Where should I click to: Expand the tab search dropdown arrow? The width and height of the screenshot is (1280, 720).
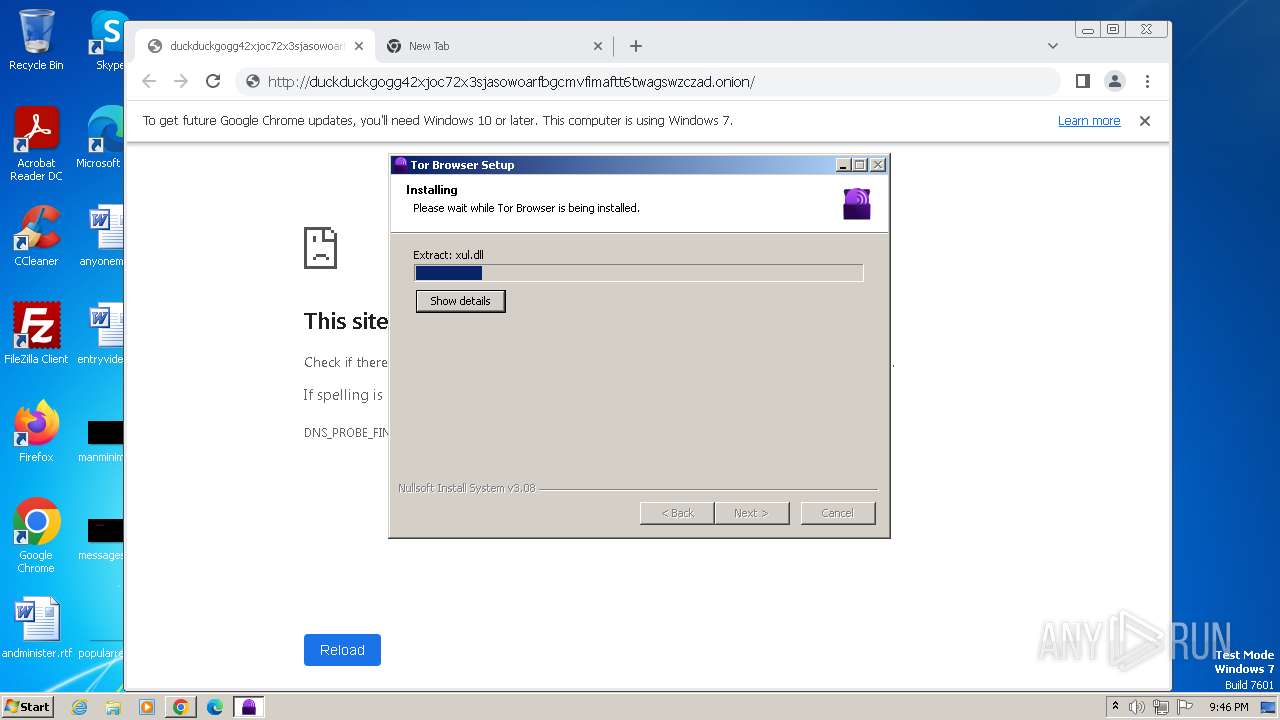pyautogui.click(x=1053, y=46)
